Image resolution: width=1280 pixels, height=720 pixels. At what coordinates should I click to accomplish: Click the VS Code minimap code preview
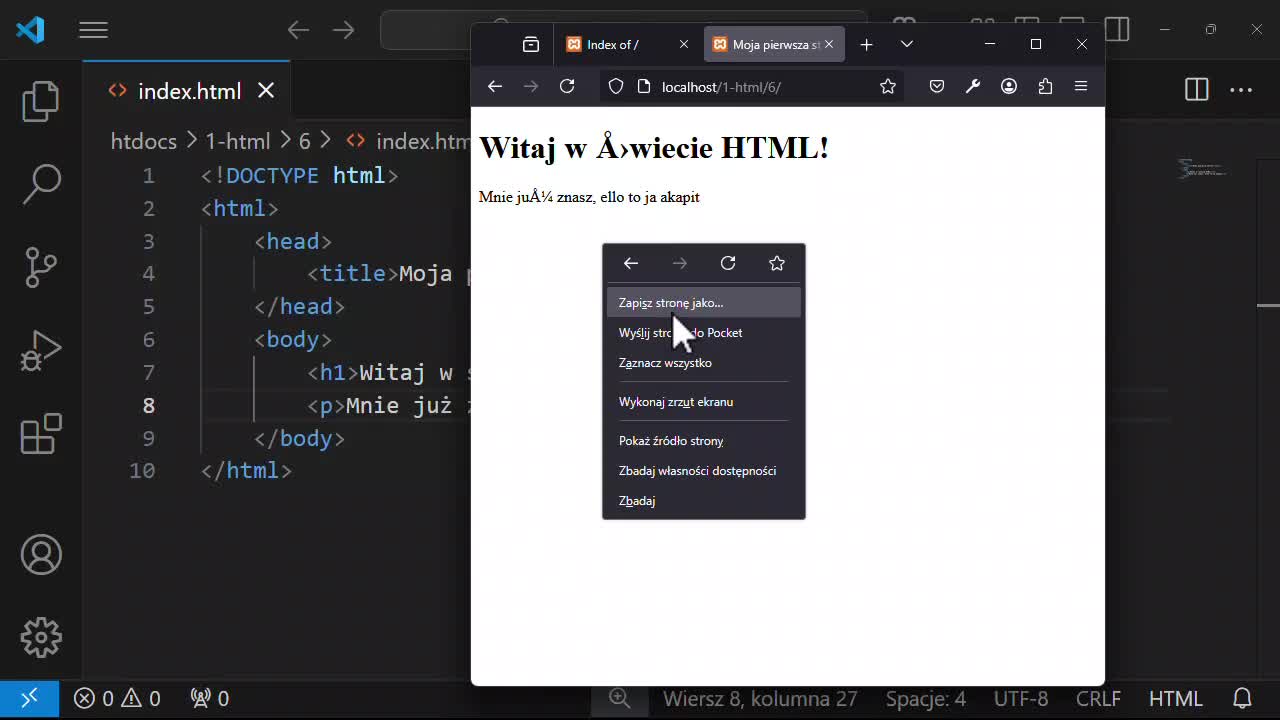click(1202, 168)
